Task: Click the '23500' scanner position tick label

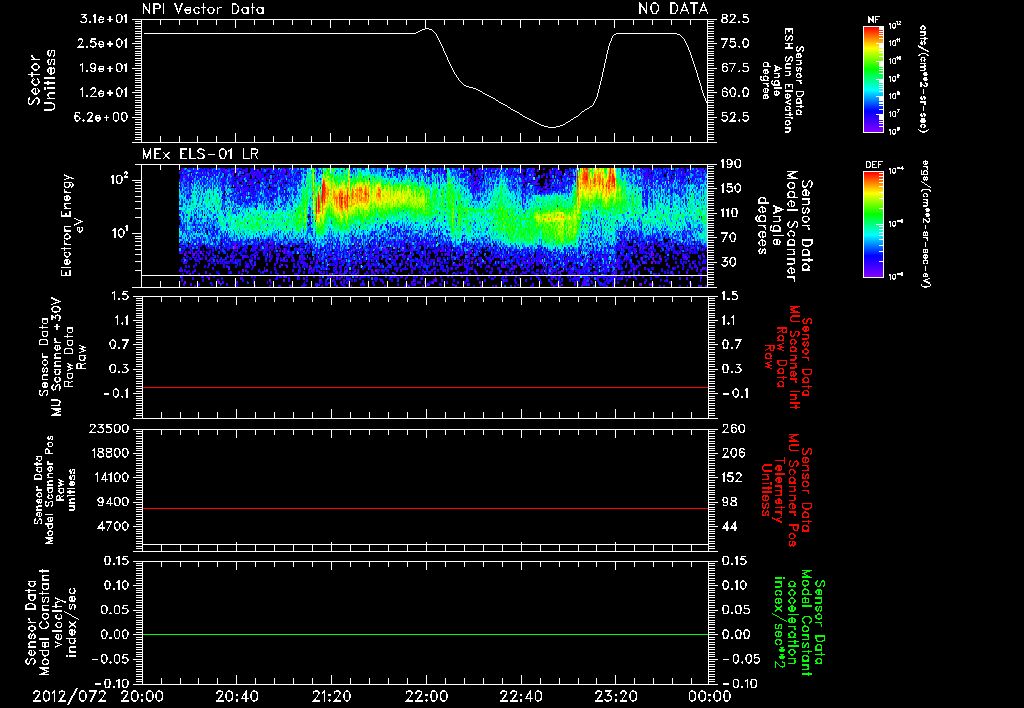Action: (110, 429)
